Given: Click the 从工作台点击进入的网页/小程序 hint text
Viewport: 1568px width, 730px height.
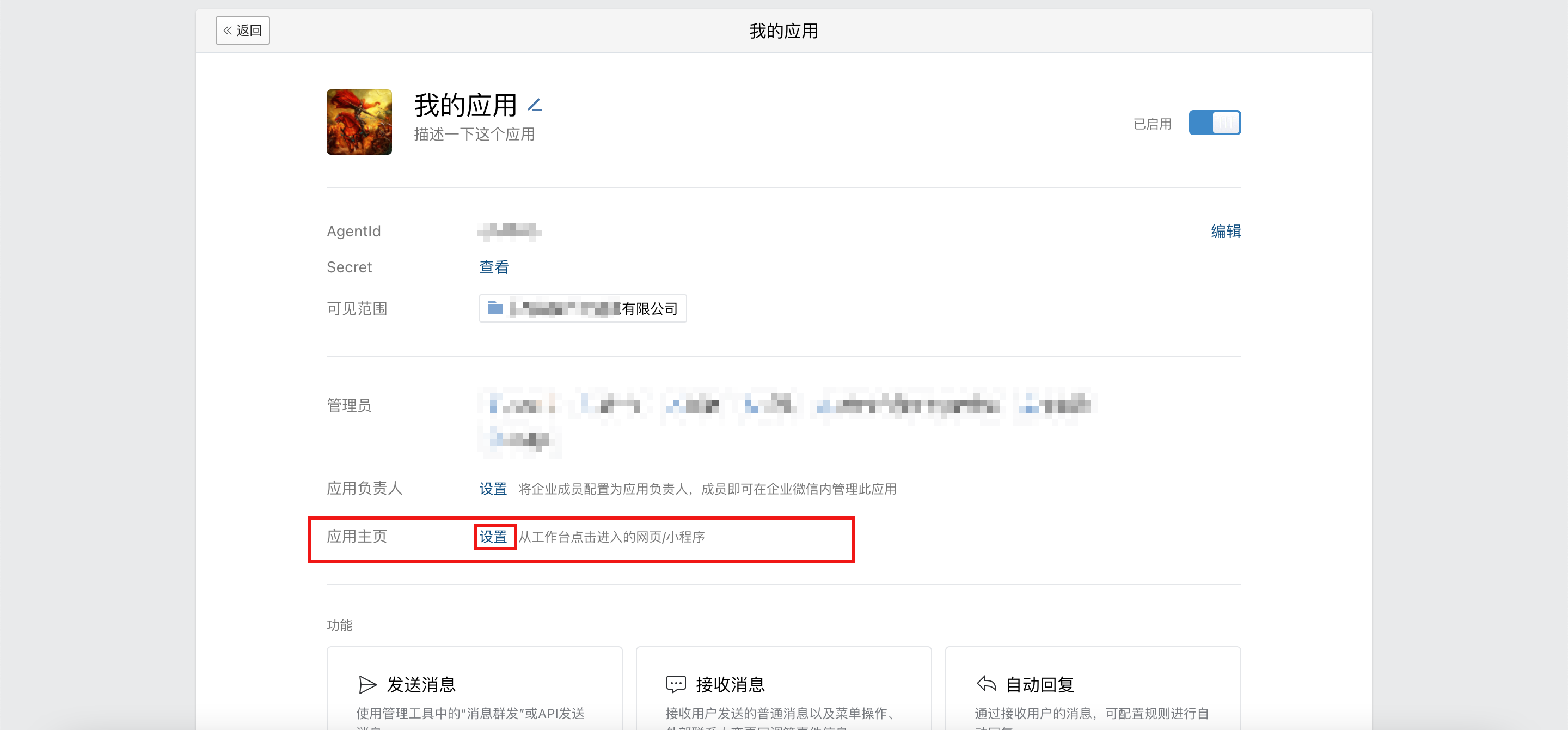Looking at the screenshot, I should [612, 537].
